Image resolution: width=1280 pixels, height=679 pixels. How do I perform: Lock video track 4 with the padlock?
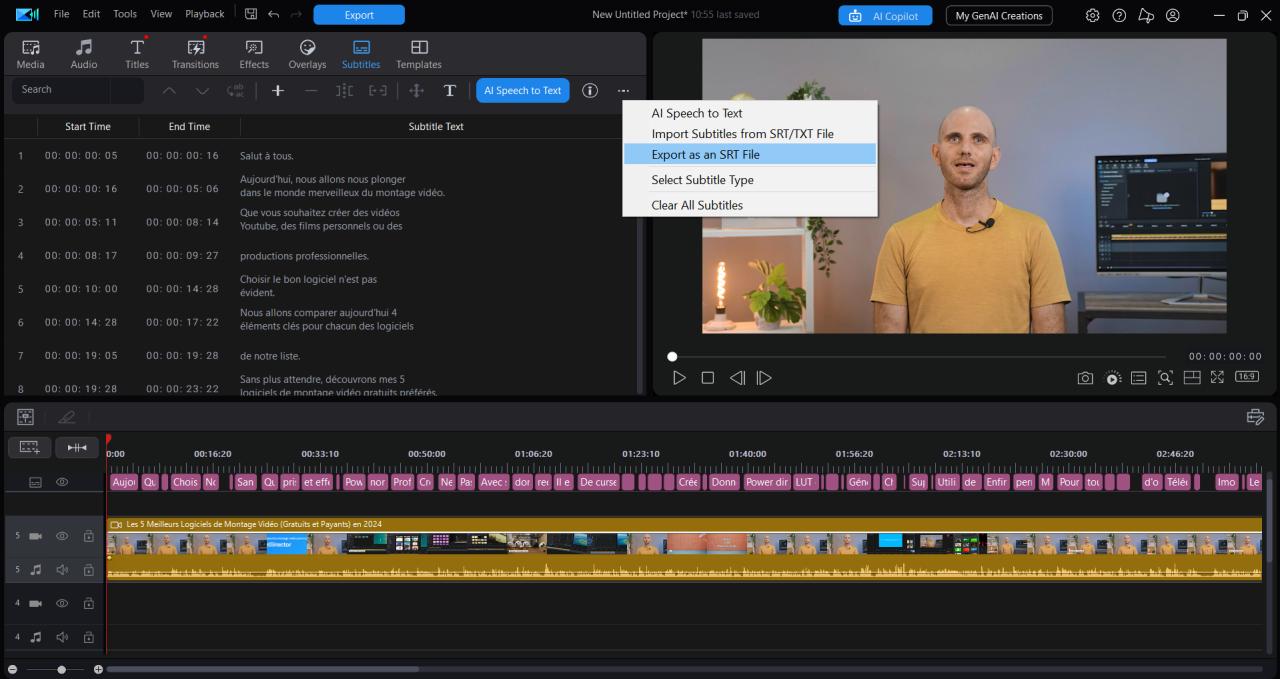[88, 603]
